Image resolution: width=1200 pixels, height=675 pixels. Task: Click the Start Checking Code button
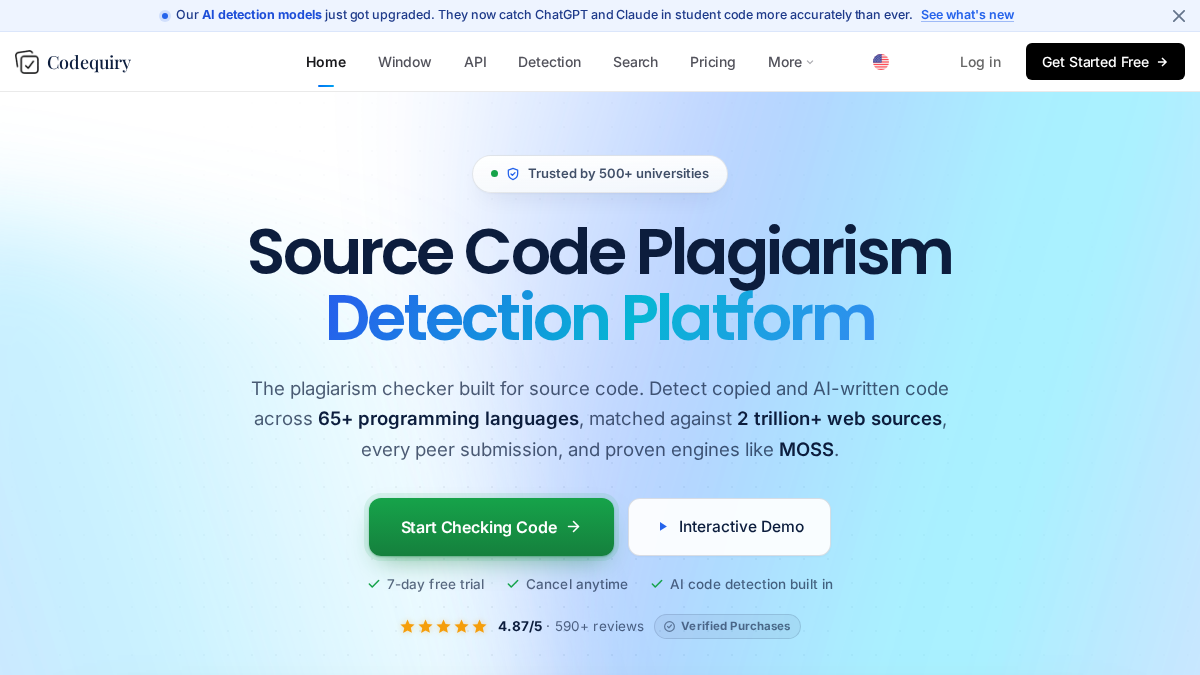pos(491,527)
